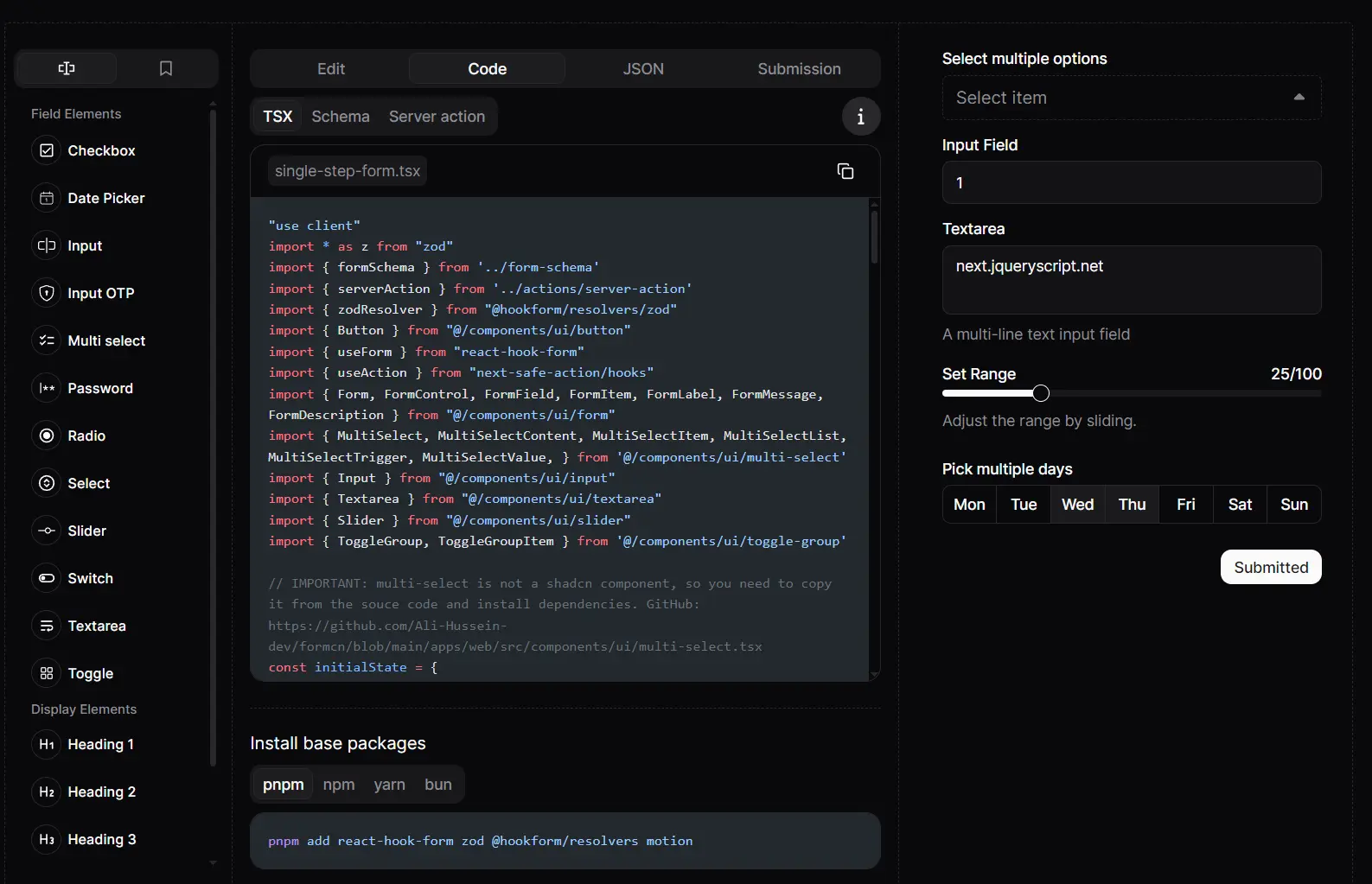The image size is (1372, 884).
Task: Click the Set Range slider handle
Action: (x=1041, y=394)
